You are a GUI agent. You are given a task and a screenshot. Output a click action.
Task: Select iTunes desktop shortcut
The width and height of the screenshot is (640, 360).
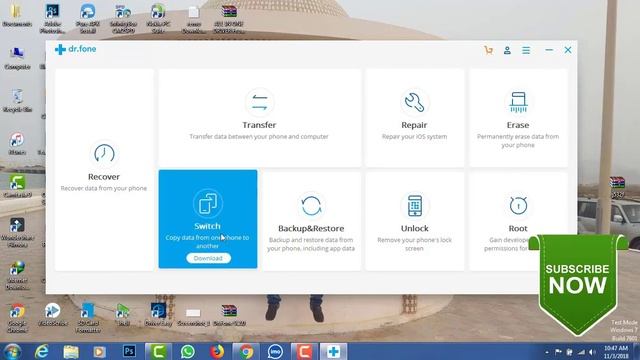click(x=17, y=144)
